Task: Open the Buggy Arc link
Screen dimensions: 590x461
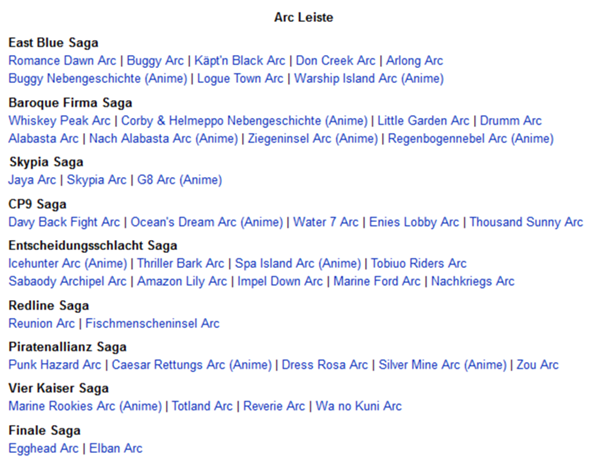Action: (x=155, y=61)
